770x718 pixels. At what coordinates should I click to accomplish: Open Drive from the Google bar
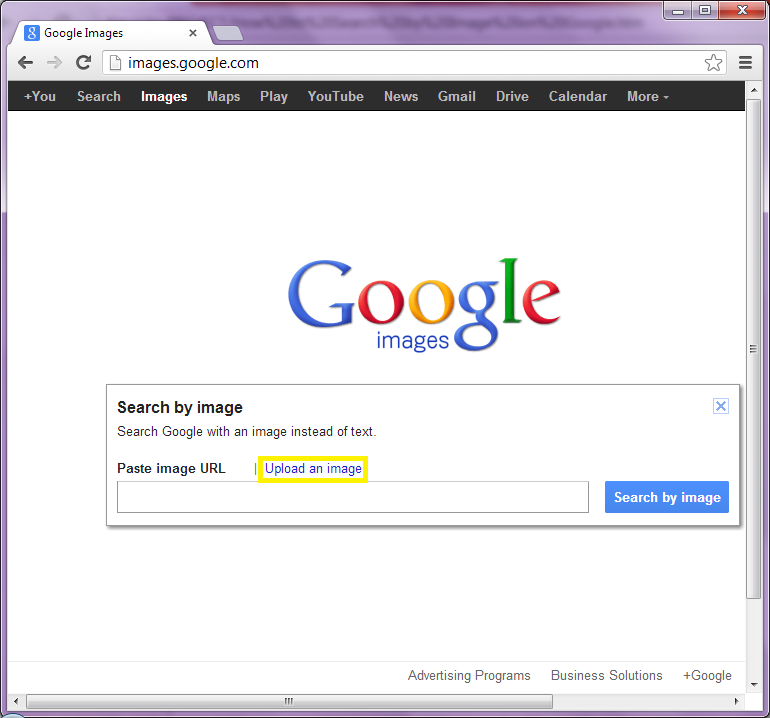[x=512, y=96]
